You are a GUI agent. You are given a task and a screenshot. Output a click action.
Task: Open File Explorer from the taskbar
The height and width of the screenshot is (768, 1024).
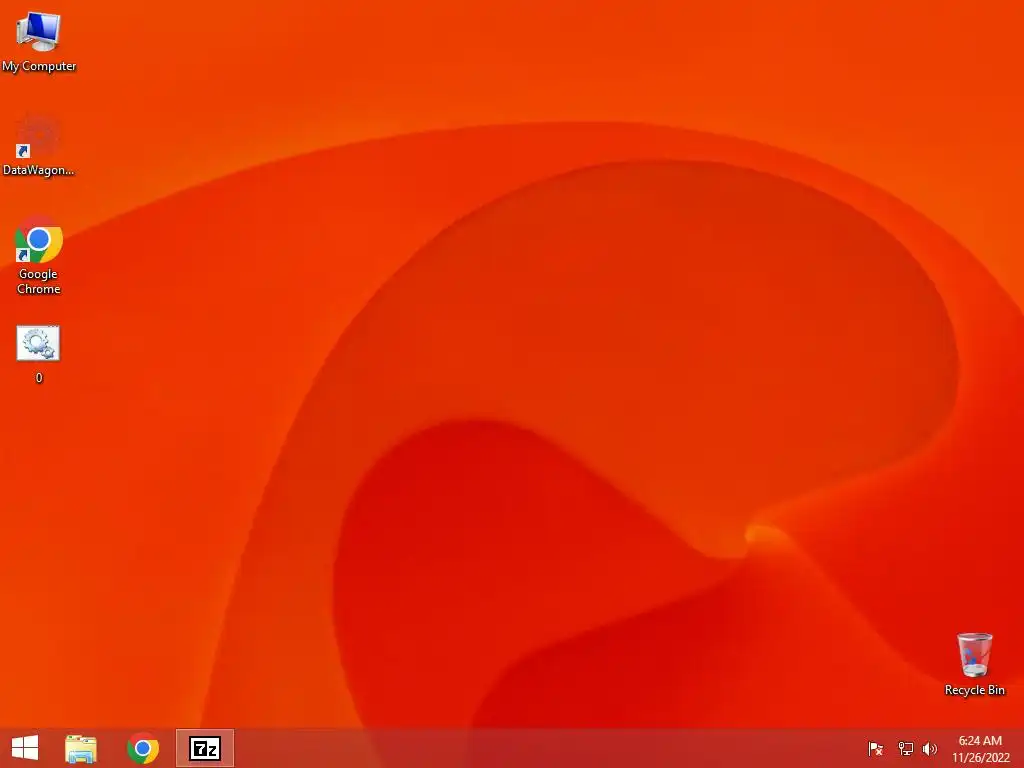[x=81, y=749]
